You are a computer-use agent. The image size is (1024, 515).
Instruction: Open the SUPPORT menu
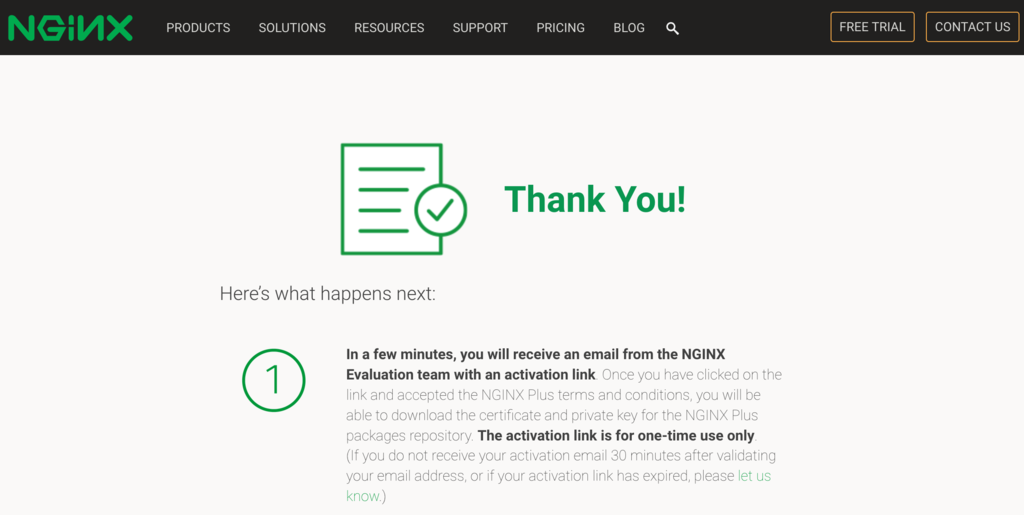pos(480,27)
